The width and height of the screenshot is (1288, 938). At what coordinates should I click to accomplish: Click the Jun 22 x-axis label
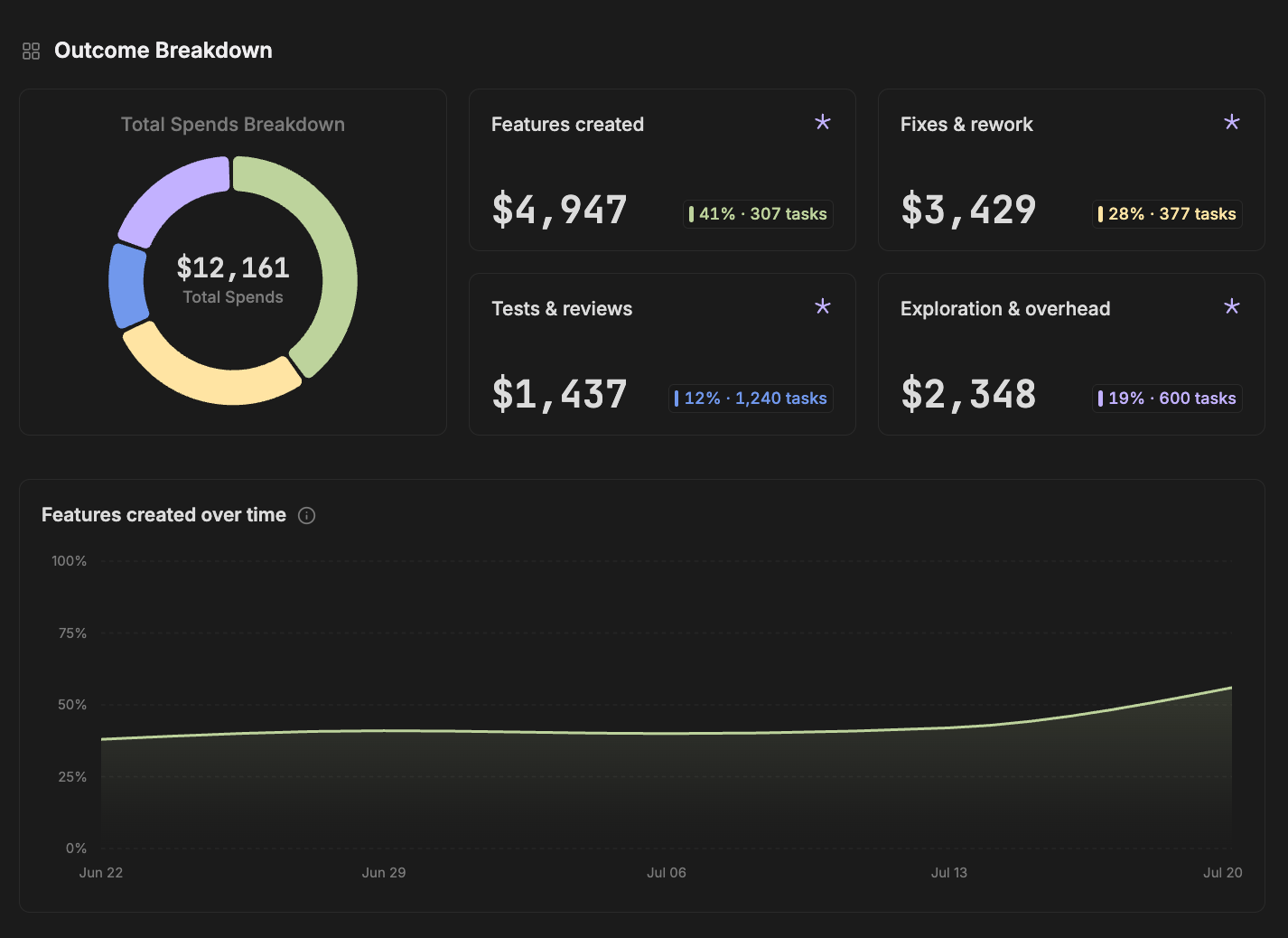(101, 873)
